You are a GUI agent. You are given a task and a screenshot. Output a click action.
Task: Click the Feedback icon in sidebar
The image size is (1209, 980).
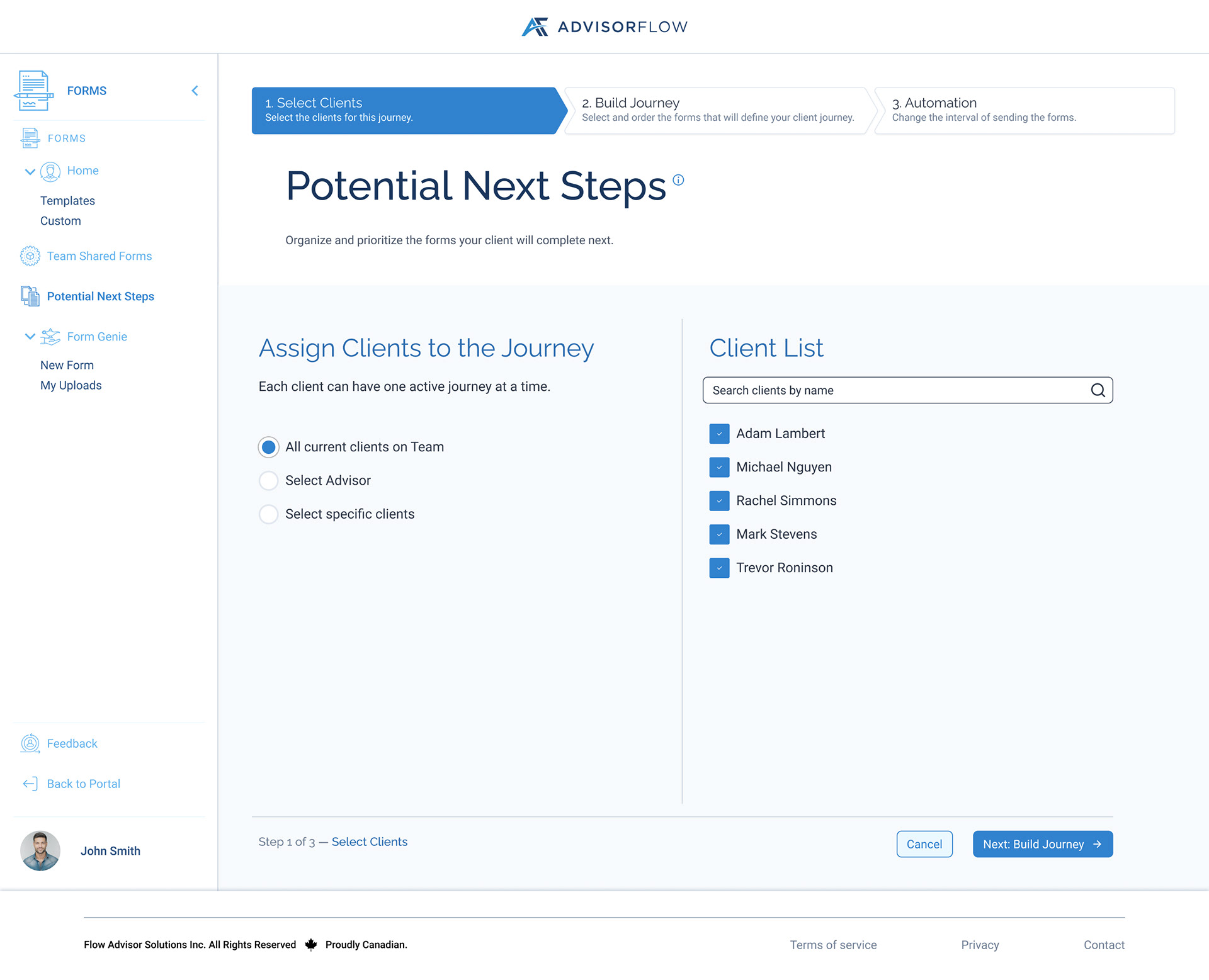click(30, 743)
